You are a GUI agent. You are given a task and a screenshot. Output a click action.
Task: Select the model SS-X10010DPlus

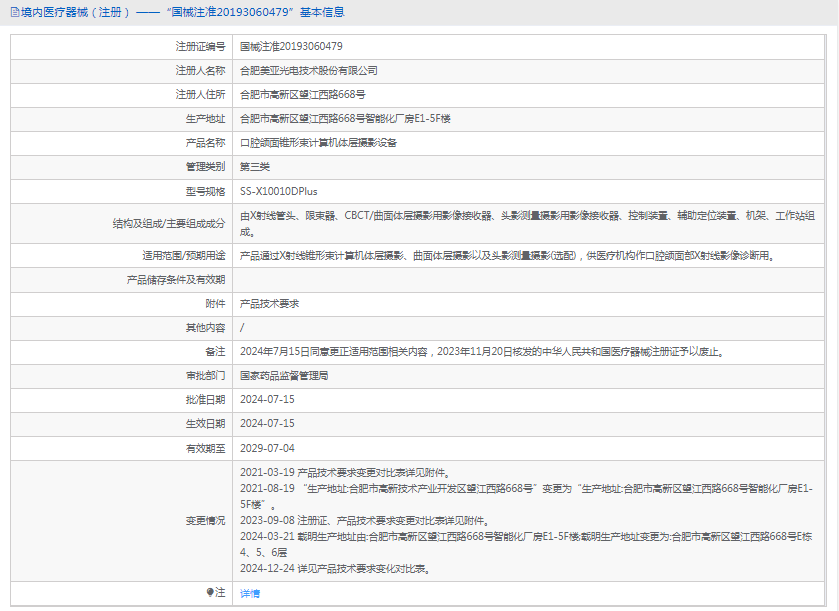279,192
